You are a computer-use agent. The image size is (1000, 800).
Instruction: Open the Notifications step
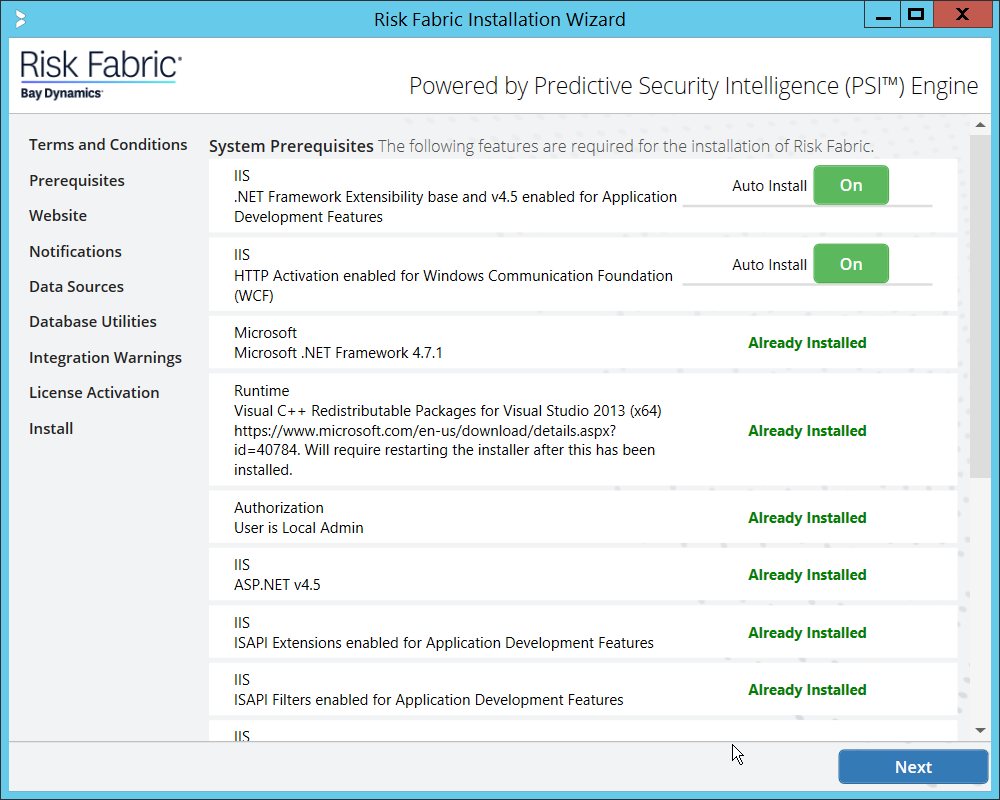tap(75, 252)
